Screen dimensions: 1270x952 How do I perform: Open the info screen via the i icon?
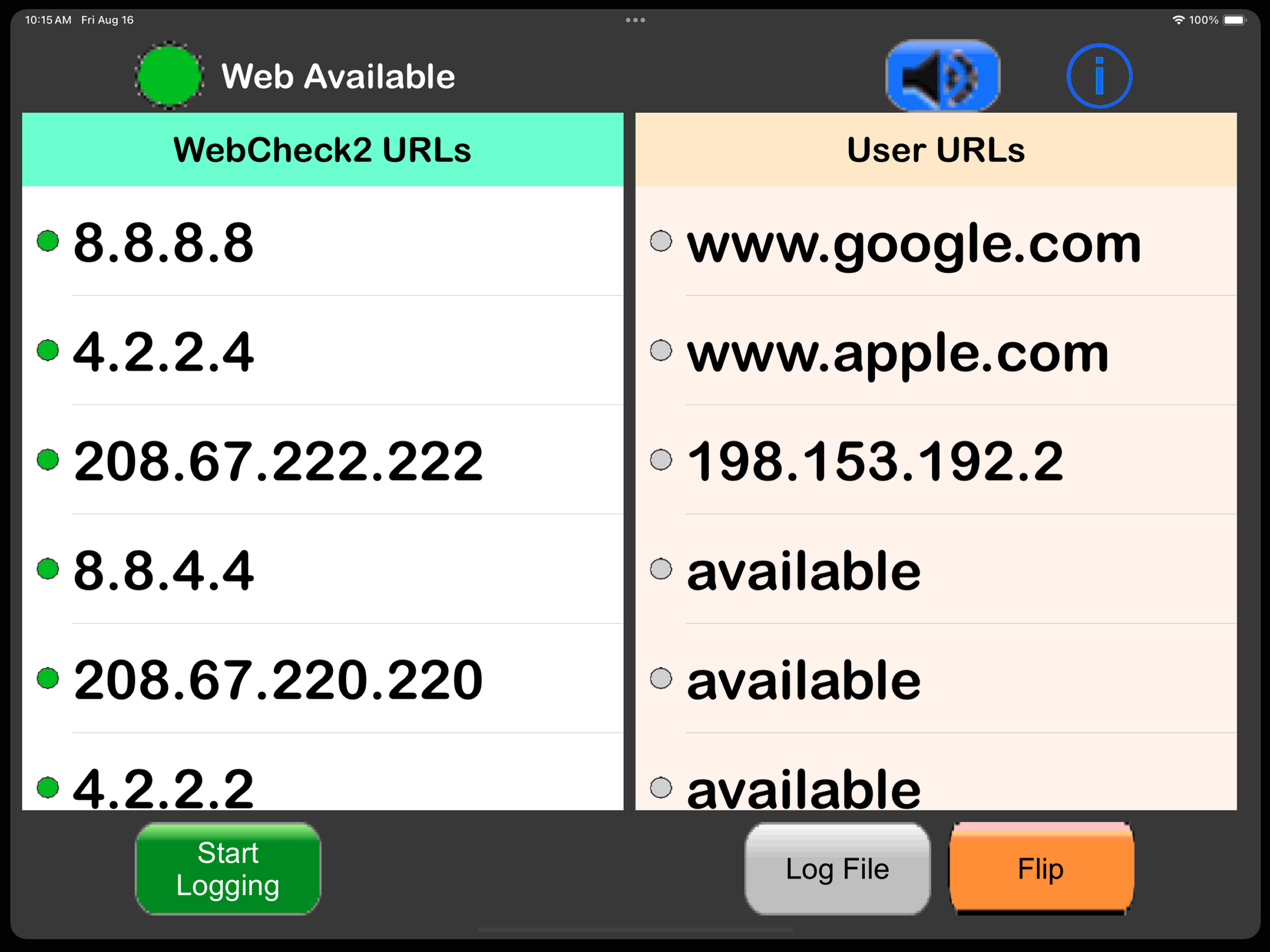point(1099,75)
